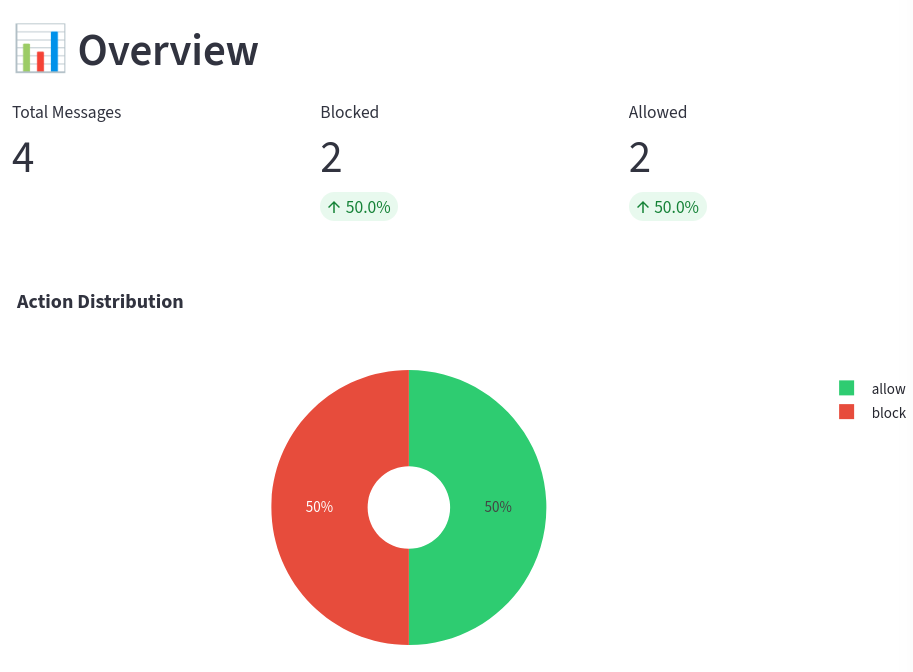Click the green up arrow beside Blocked's 50.0%
The image size is (913, 672).
coord(333,206)
